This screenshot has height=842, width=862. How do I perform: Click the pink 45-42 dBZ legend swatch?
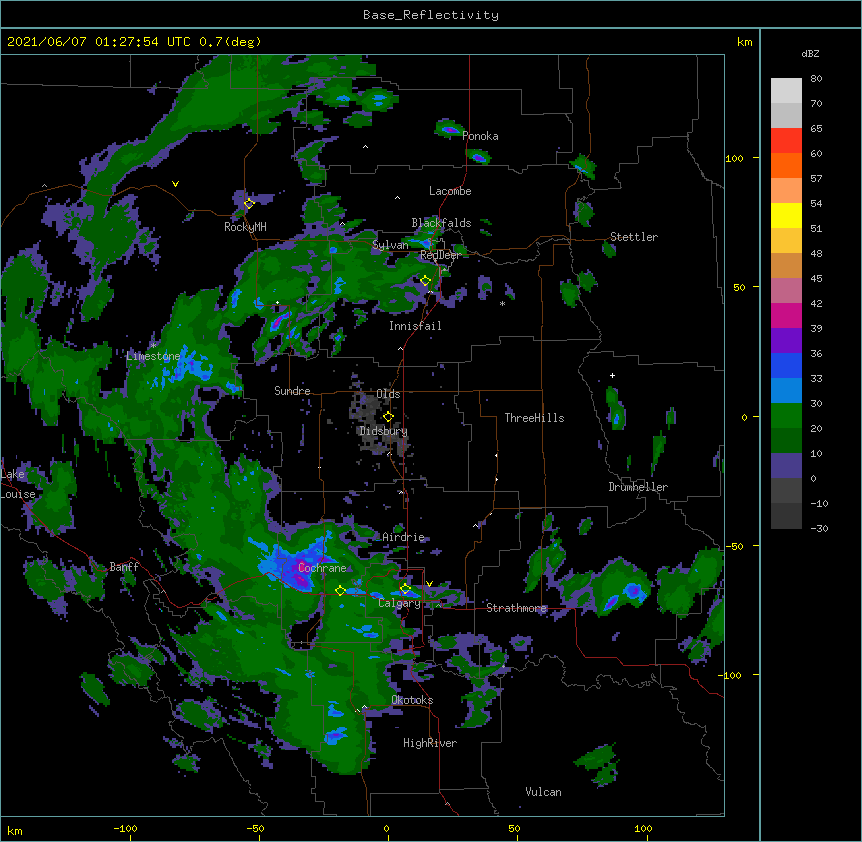(x=786, y=291)
